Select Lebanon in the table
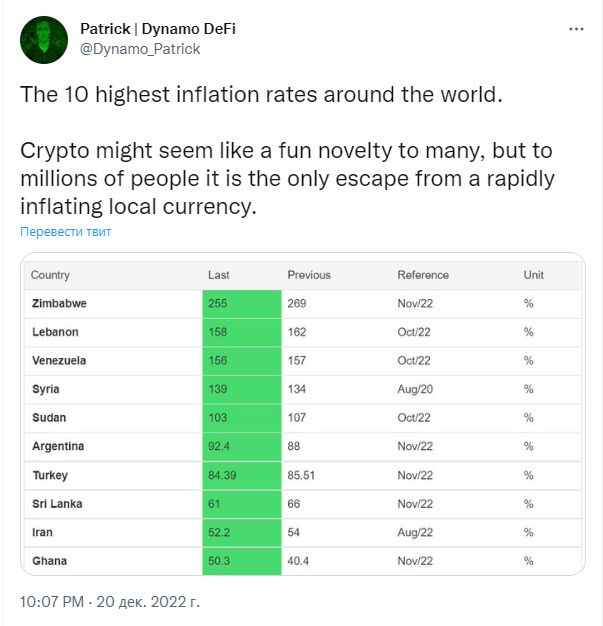The height and width of the screenshot is (626, 603). click(55, 332)
